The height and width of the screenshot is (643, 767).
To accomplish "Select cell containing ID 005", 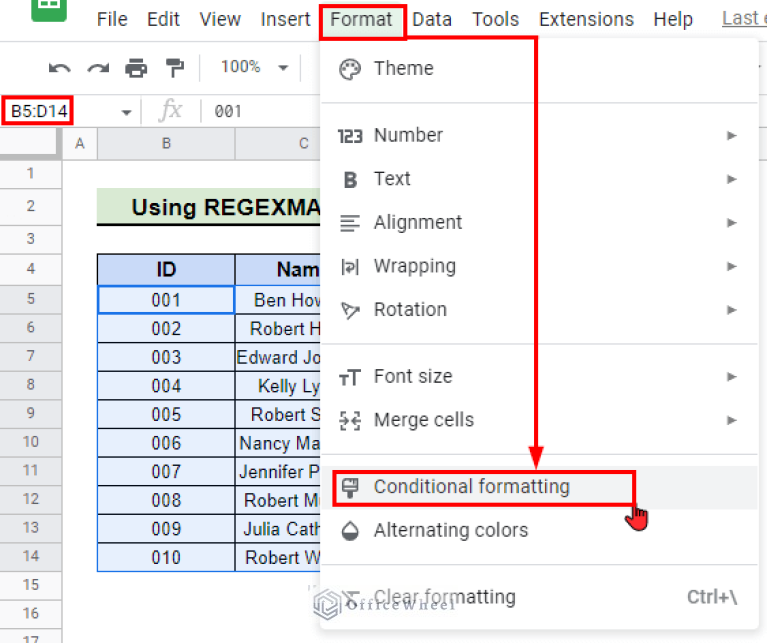I will [166, 415].
